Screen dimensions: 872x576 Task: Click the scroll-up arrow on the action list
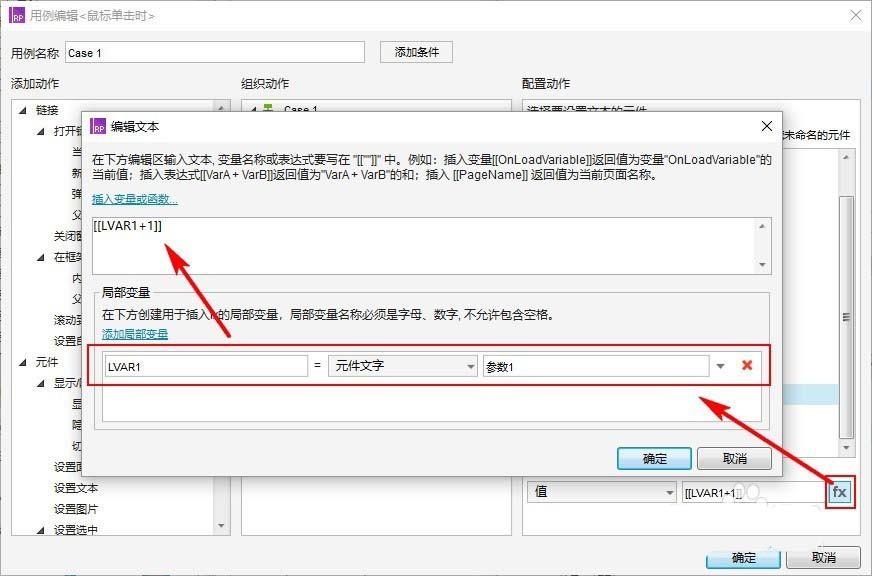[221, 106]
